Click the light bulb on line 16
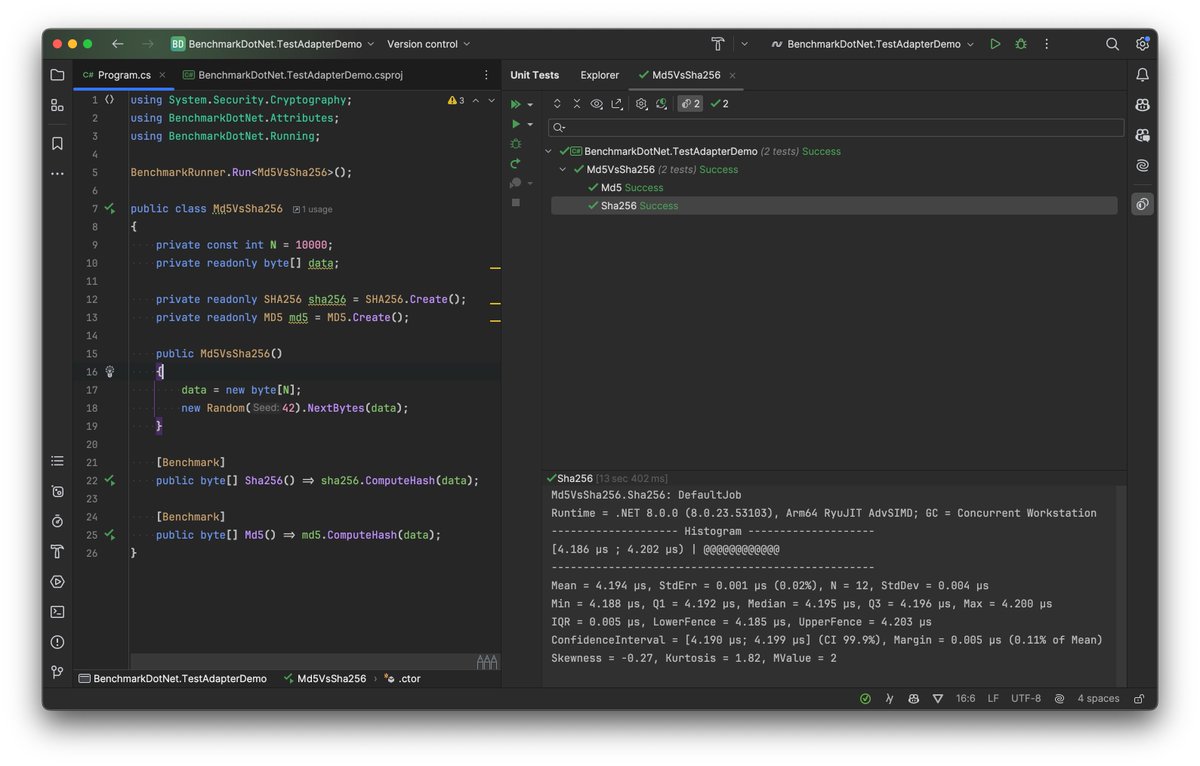Image resolution: width=1200 pixels, height=766 pixels. (x=110, y=372)
